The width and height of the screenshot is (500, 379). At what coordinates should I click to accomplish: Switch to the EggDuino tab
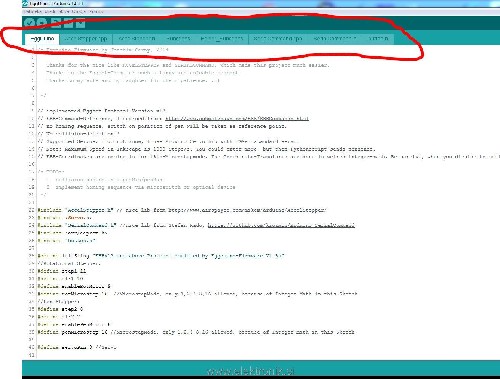click(42, 39)
